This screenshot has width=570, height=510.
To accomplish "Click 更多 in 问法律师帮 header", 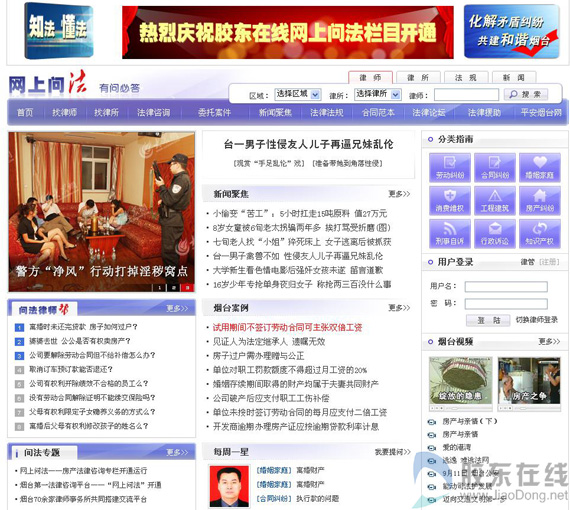I will pyautogui.click(x=177, y=308).
